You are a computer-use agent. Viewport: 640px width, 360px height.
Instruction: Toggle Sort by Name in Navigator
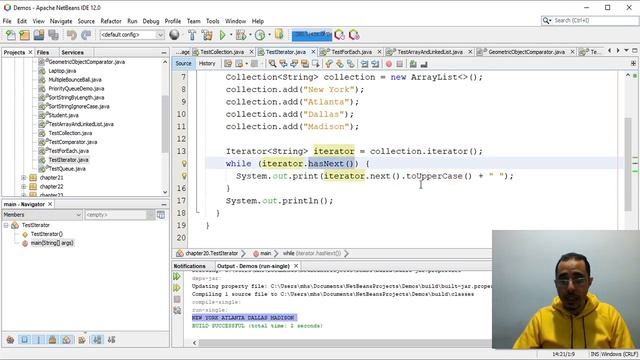(x=97, y=340)
